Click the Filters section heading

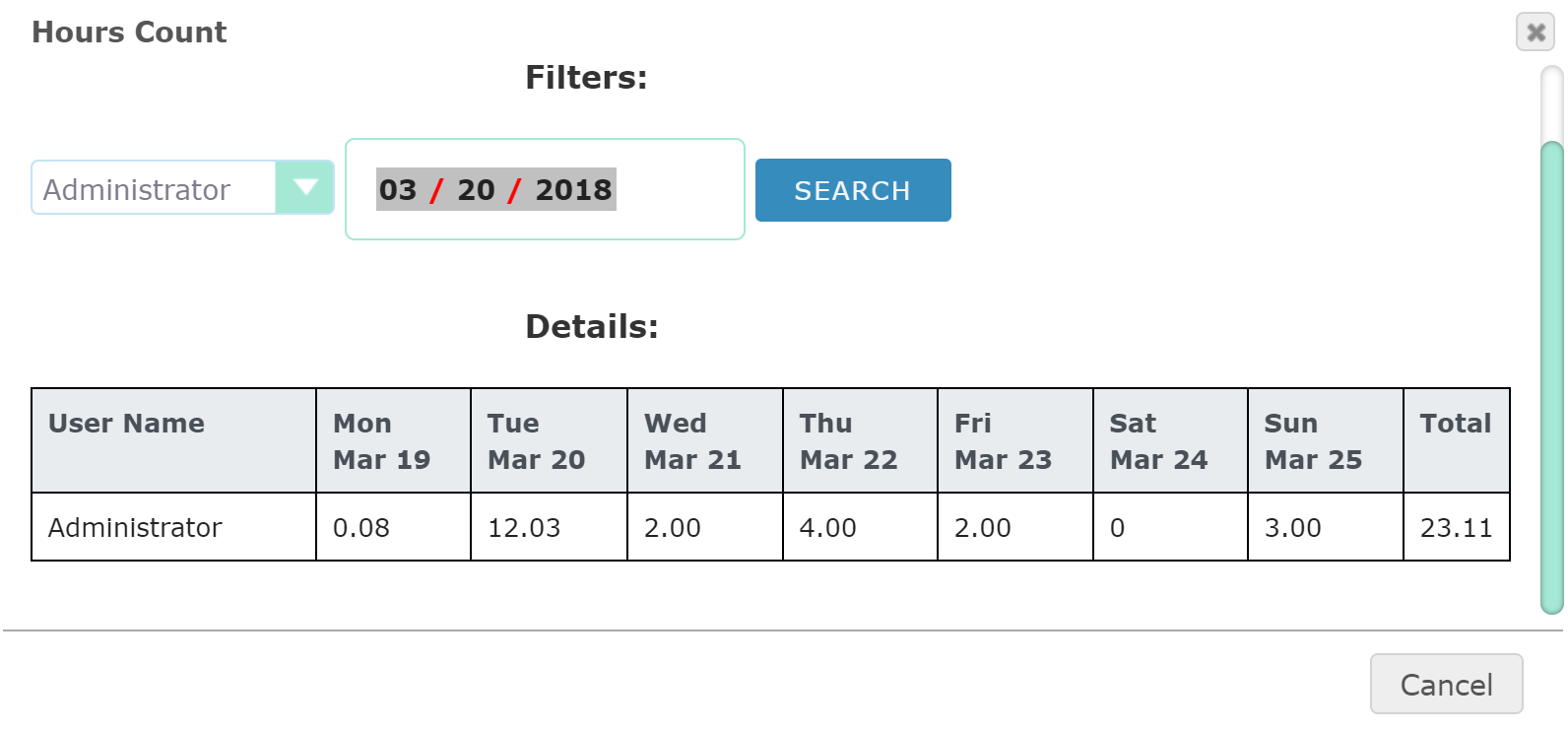tap(586, 78)
